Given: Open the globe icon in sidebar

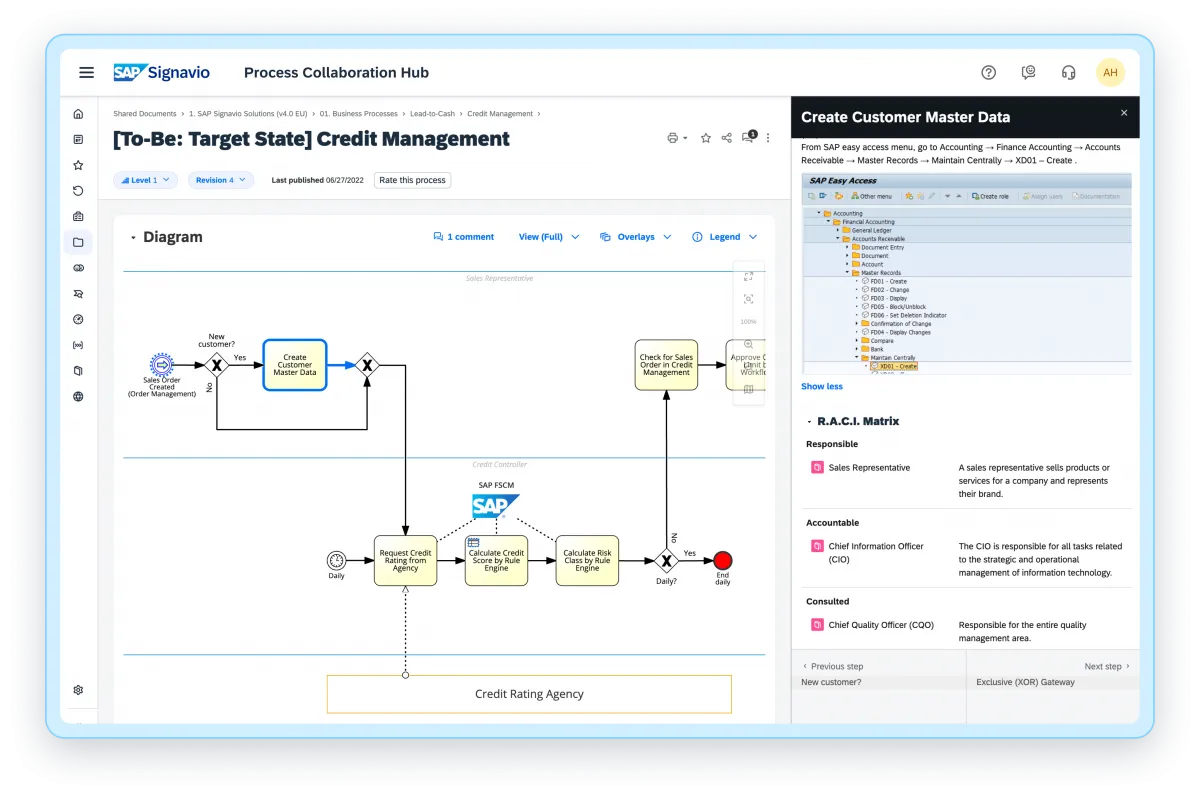Looking at the screenshot, I should click(78, 396).
